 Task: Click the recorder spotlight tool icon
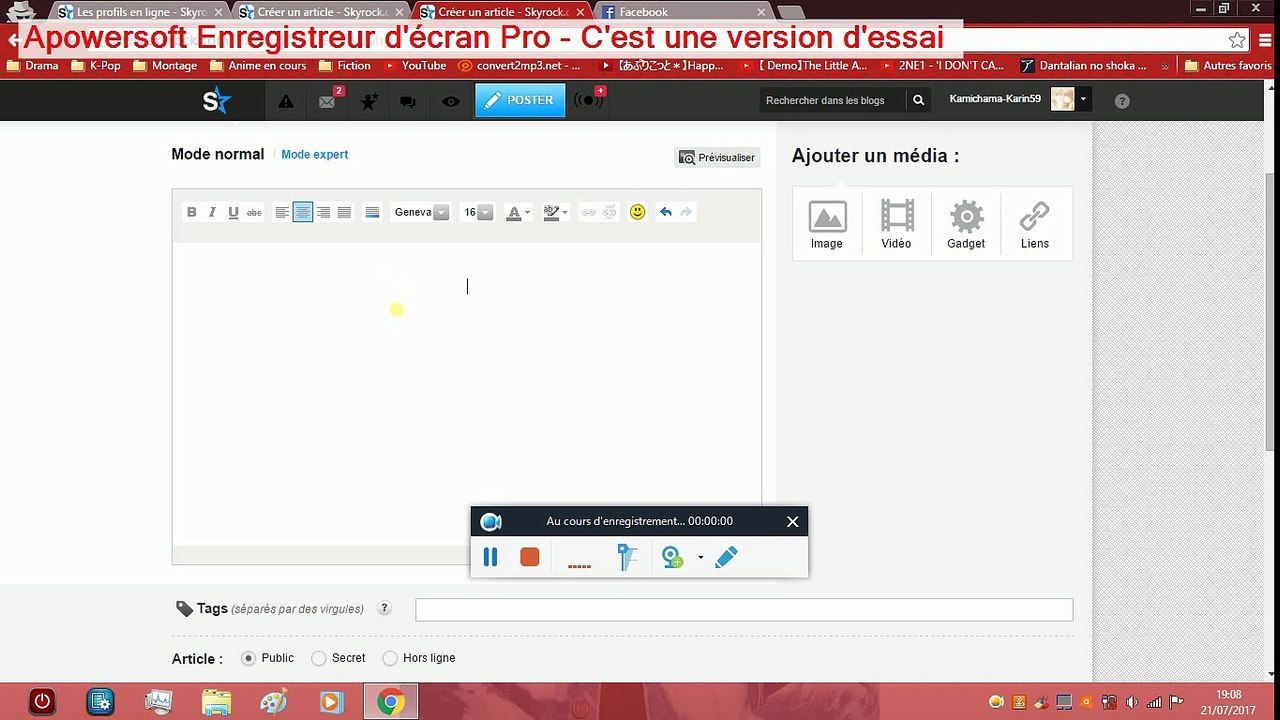pyautogui.click(x=627, y=557)
